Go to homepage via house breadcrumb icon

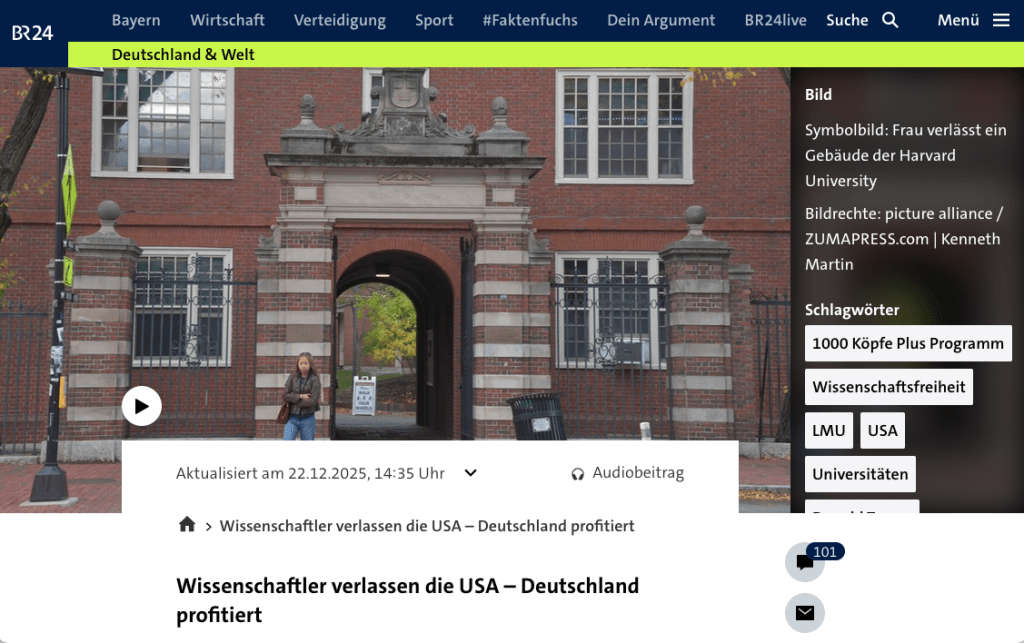pyautogui.click(x=187, y=525)
